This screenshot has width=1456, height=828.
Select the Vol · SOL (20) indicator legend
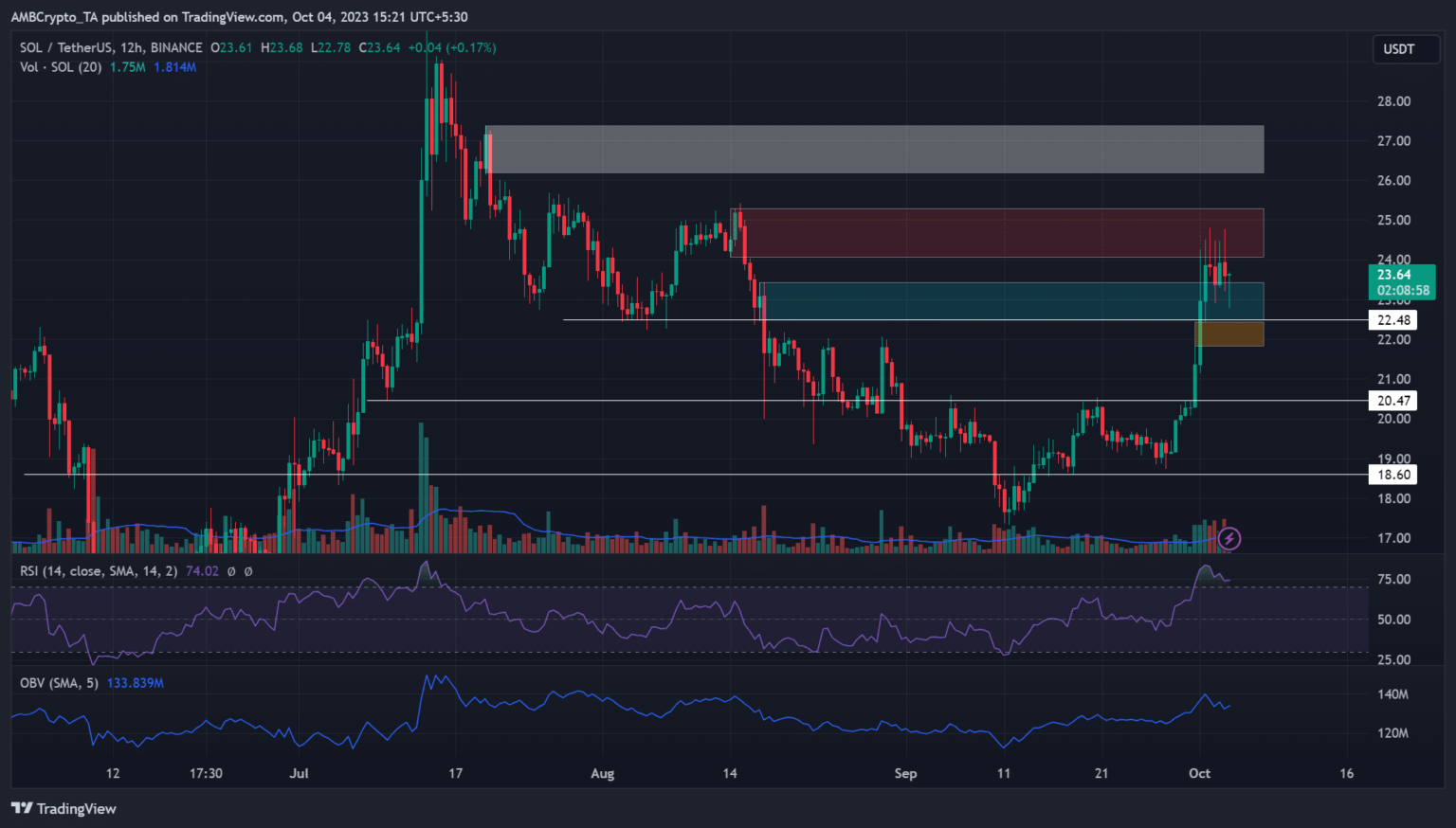coord(61,67)
